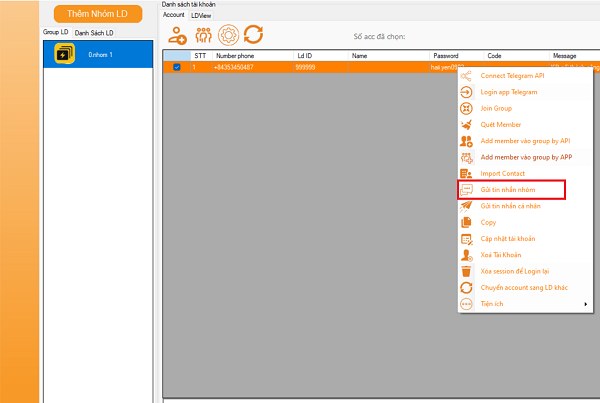Choose Gửi tin nhắn nhóm menu entry
600x403 pixels.
pos(525,190)
